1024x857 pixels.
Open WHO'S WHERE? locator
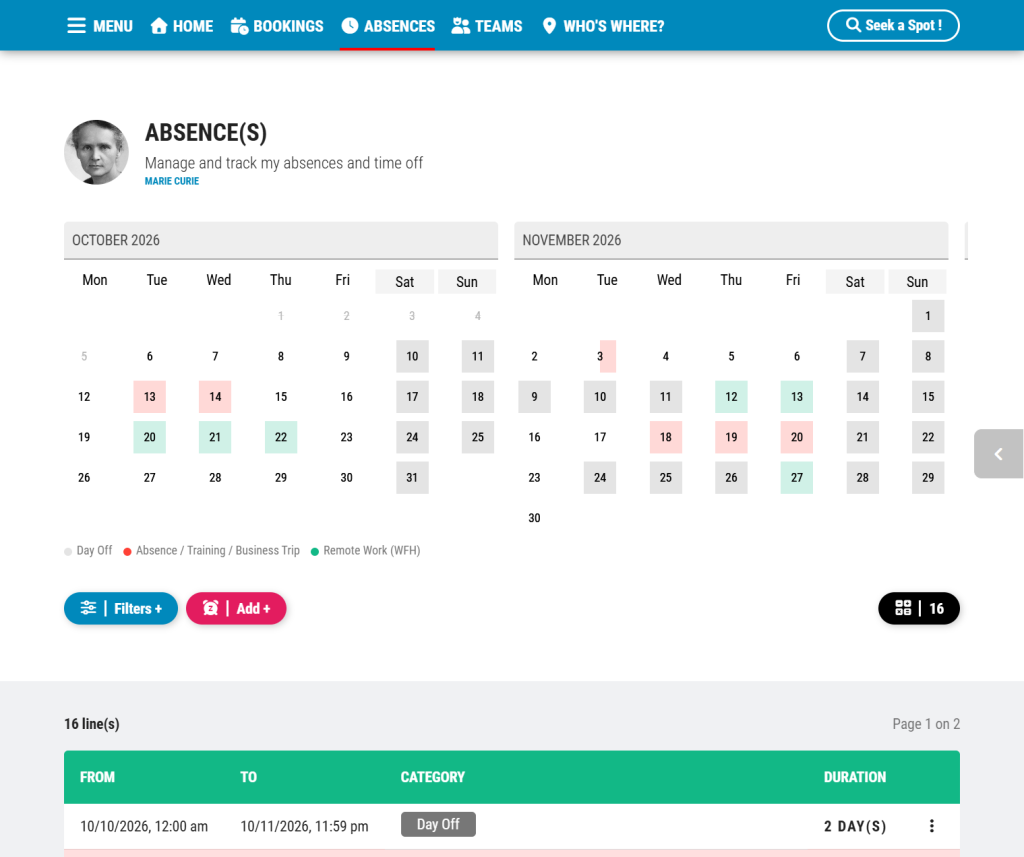603,26
